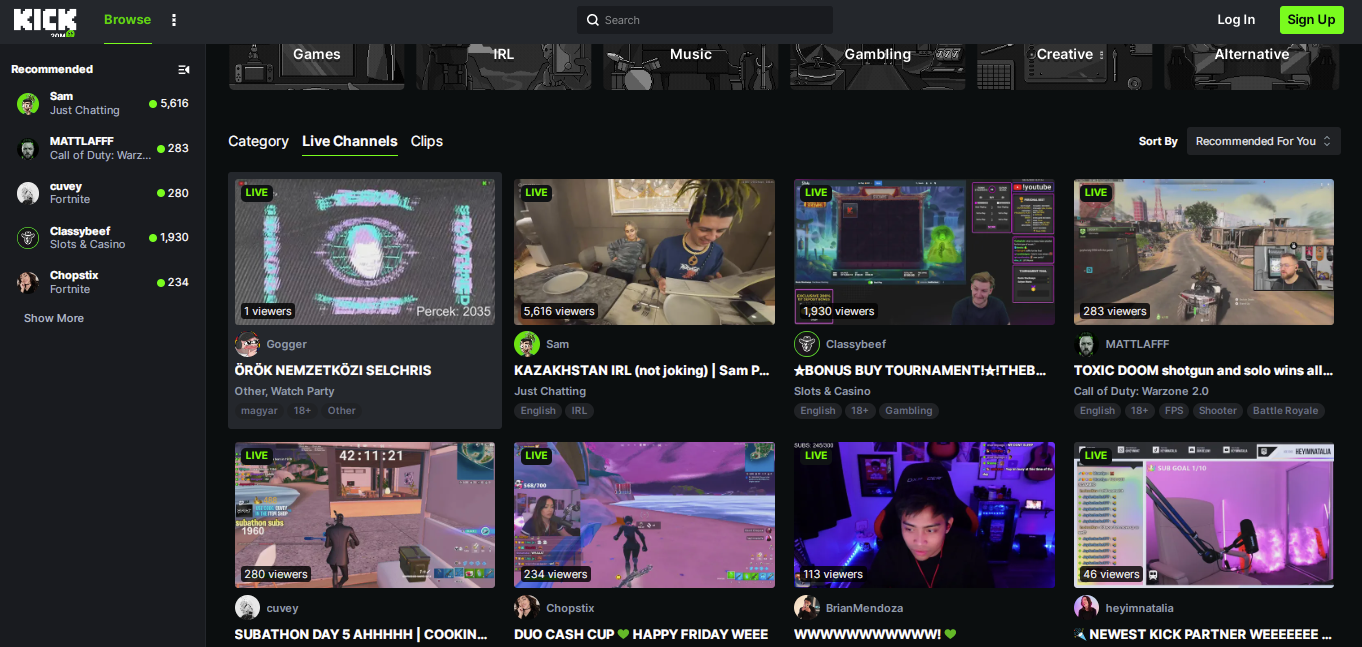Screen dimensions: 1362x647
Task: Click the Log In button
Action: click(x=1236, y=20)
